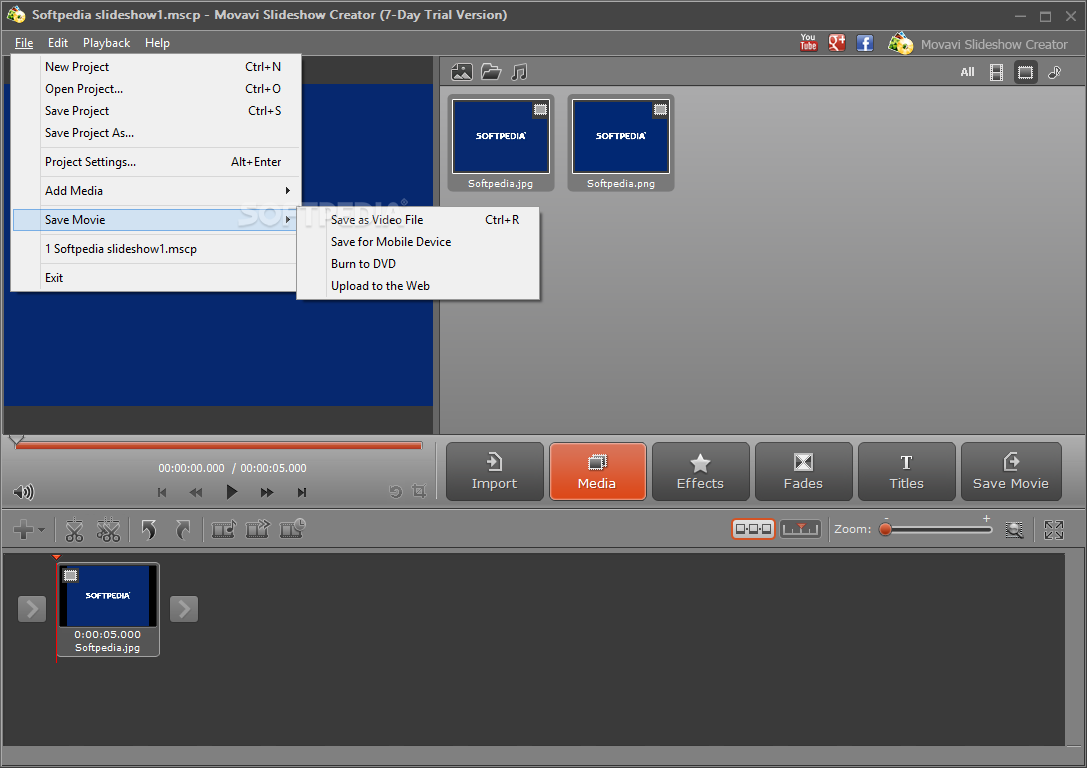Click the add images icon in media panel
The image size is (1087, 768).
(x=462, y=72)
